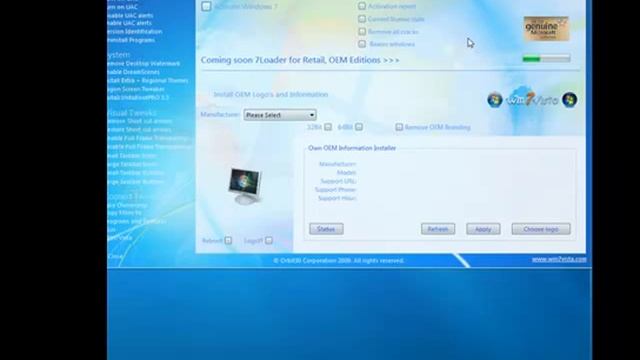Choose 'Small Taskbar Icons' option
Image resolution: width=640 pixels, height=360 pixels.
pyautogui.click(x=132, y=156)
